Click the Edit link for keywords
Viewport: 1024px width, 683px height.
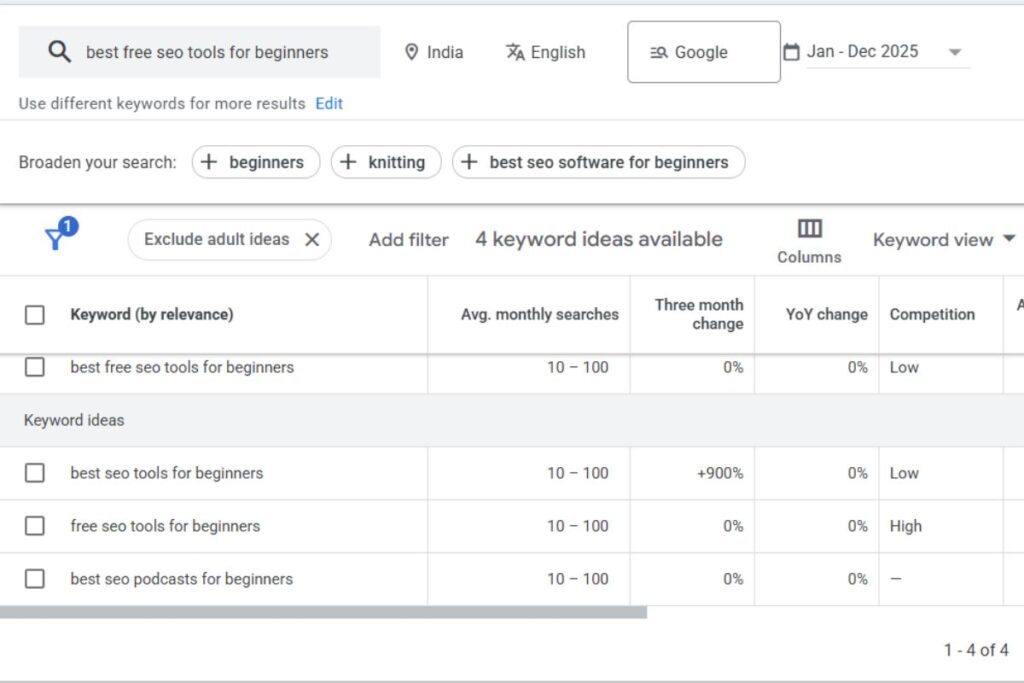coord(328,103)
